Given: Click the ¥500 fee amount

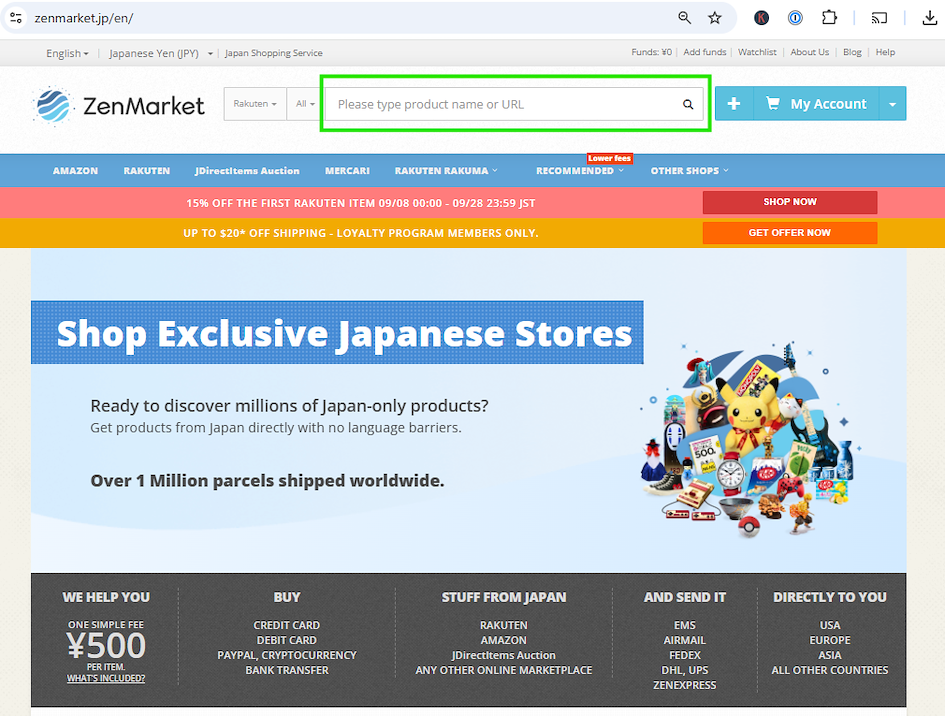Looking at the screenshot, I should 106,645.
